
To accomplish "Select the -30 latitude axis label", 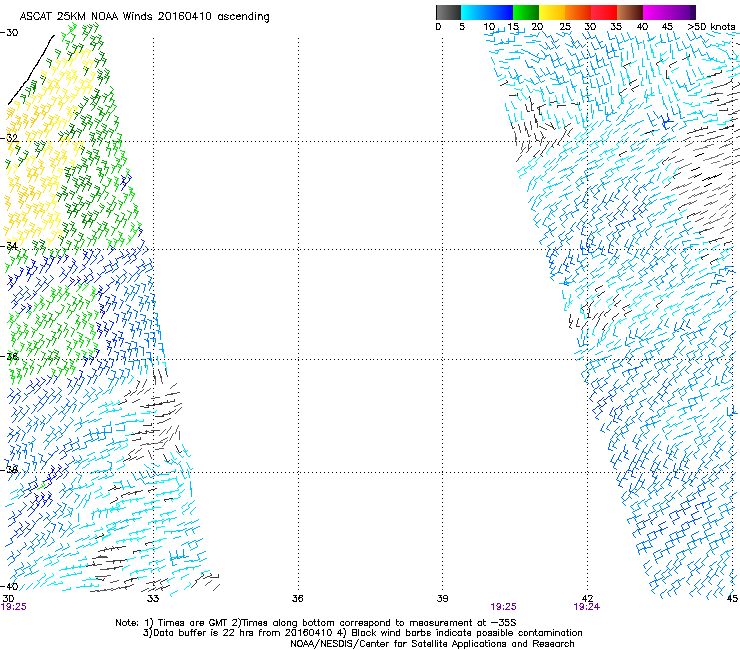I will 9,33.
